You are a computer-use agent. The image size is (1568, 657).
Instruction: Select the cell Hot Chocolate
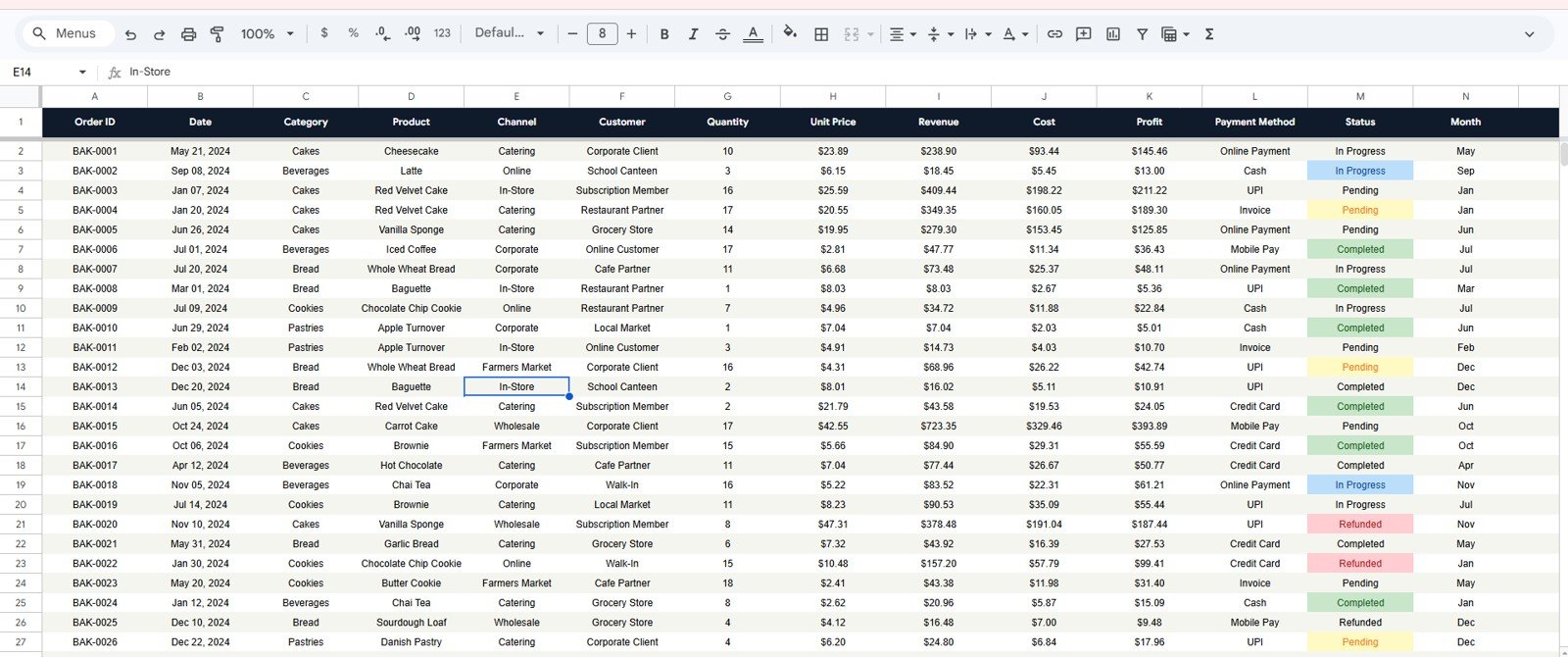(411, 465)
